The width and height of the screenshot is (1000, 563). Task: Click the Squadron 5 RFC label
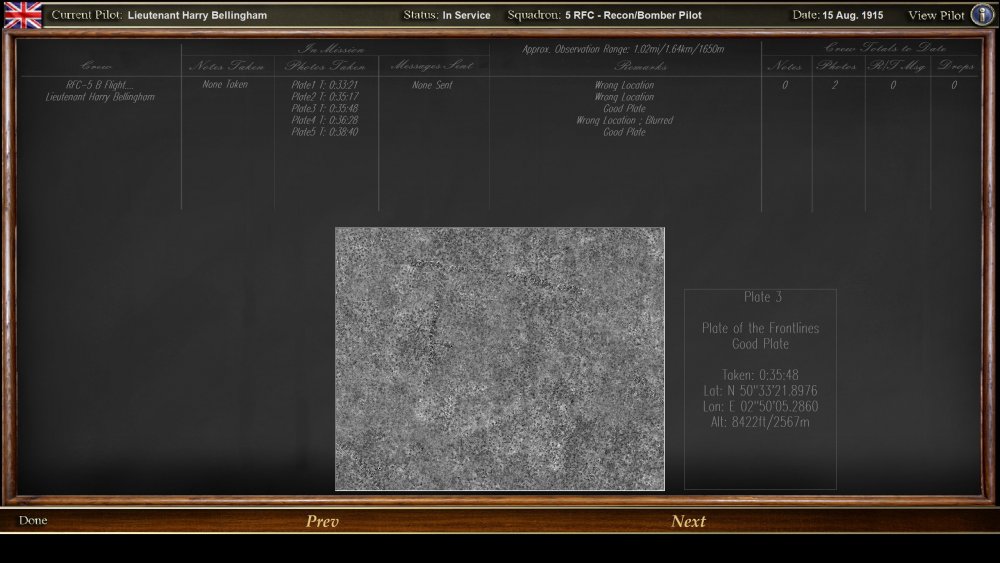click(x=633, y=16)
